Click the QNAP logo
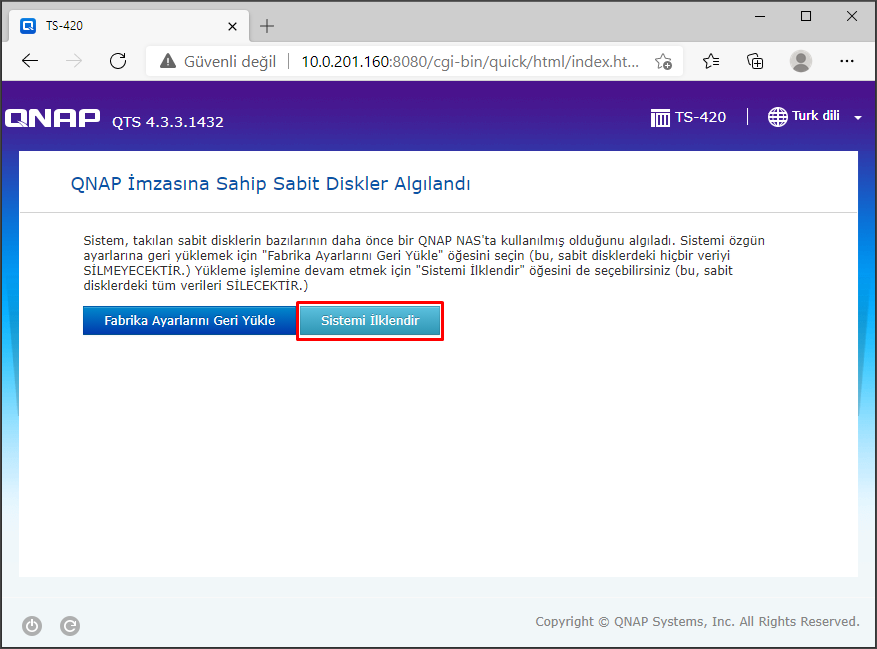The image size is (877, 649). [52, 119]
